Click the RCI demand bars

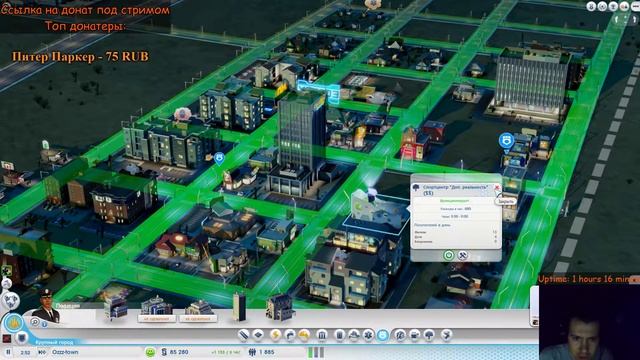point(316,352)
